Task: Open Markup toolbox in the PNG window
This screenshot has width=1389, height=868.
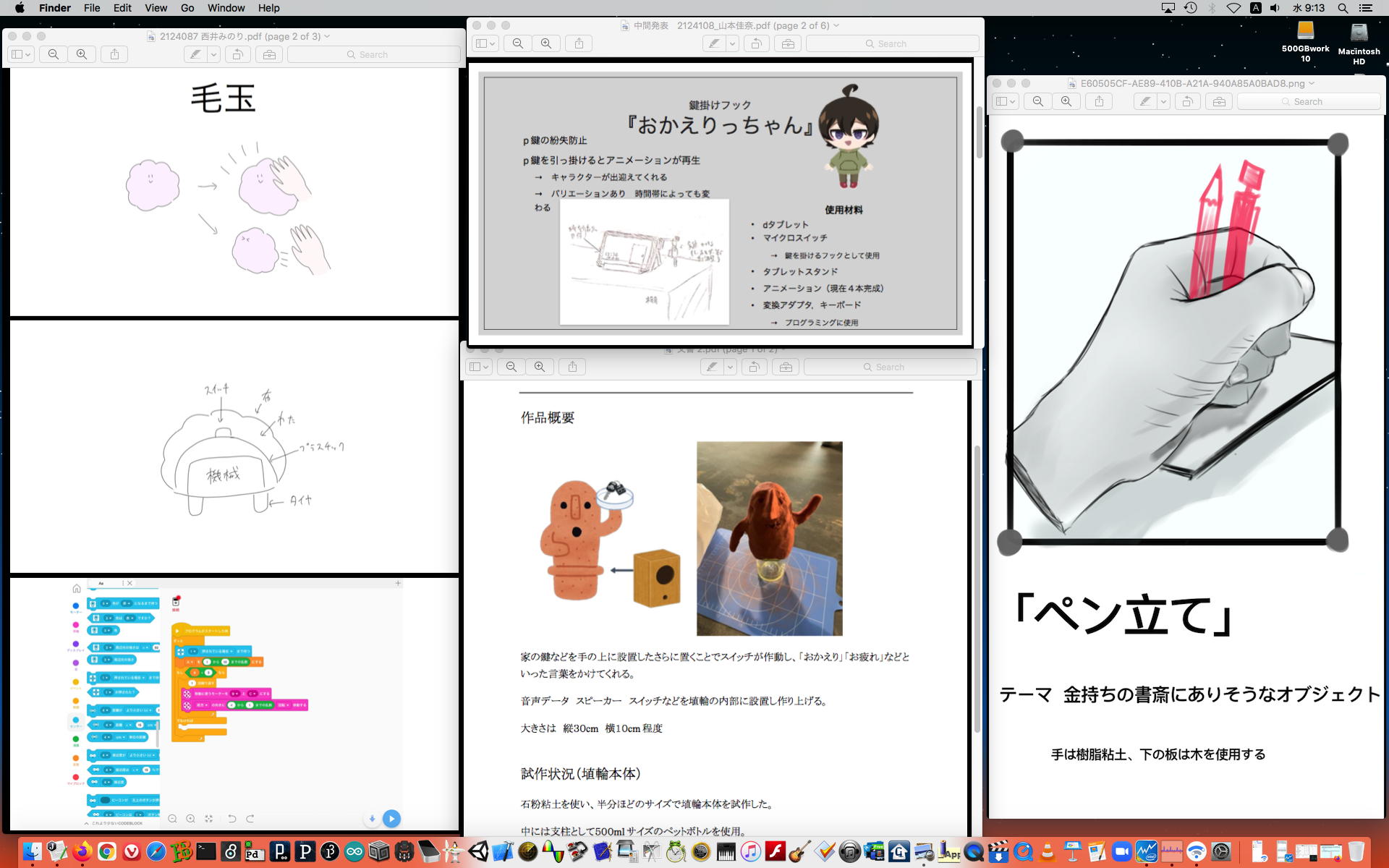Action: 1219,101
